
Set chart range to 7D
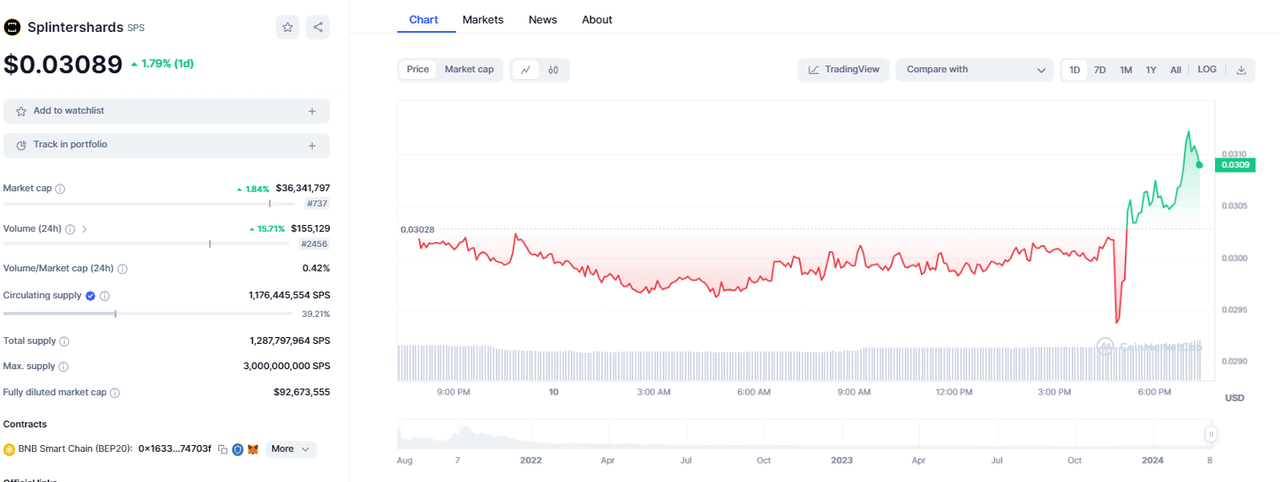click(x=1100, y=70)
